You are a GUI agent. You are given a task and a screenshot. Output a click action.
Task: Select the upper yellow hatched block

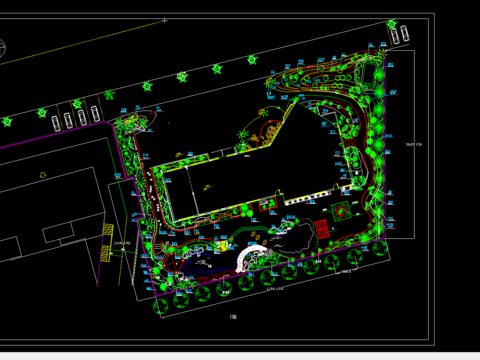pos(108,229)
